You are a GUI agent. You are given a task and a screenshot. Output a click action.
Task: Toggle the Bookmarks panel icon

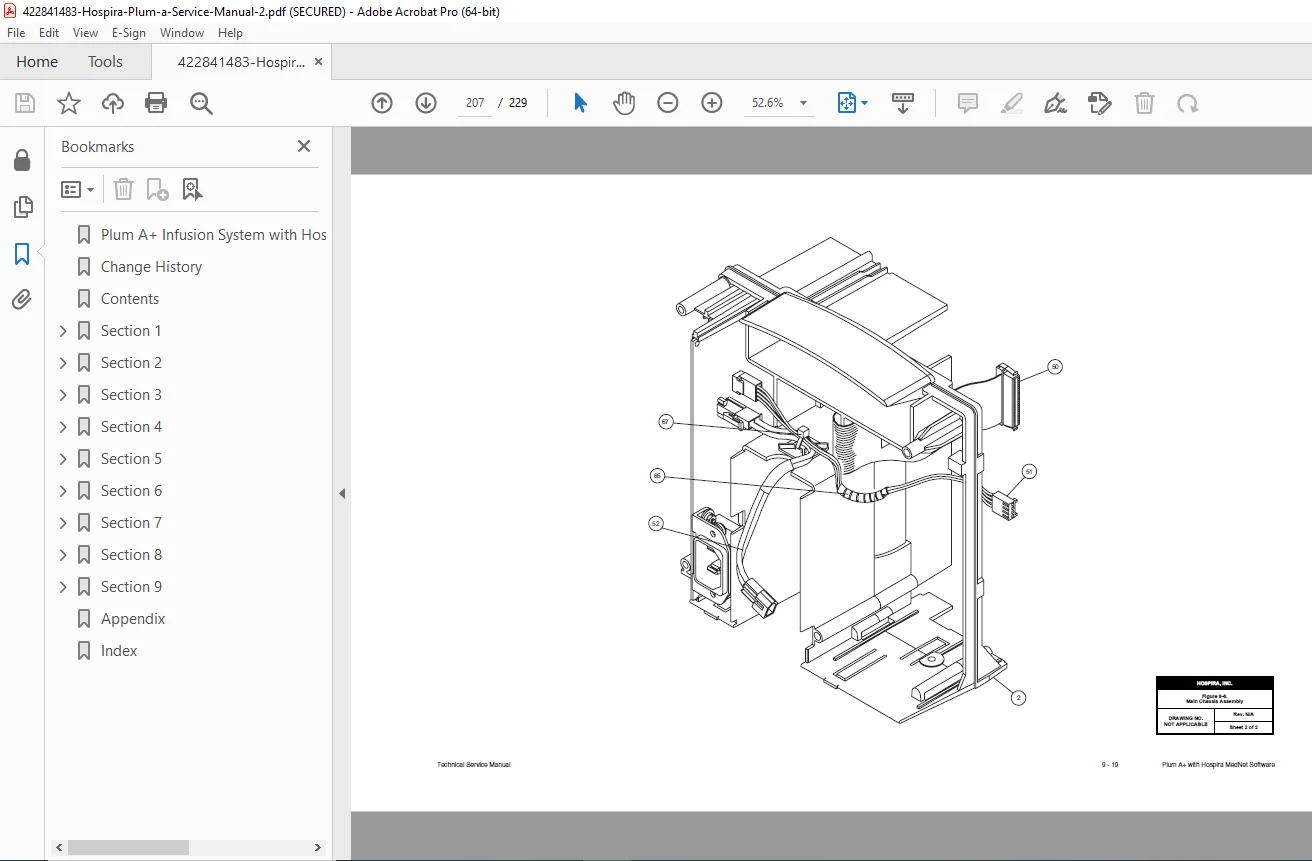coord(22,254)
